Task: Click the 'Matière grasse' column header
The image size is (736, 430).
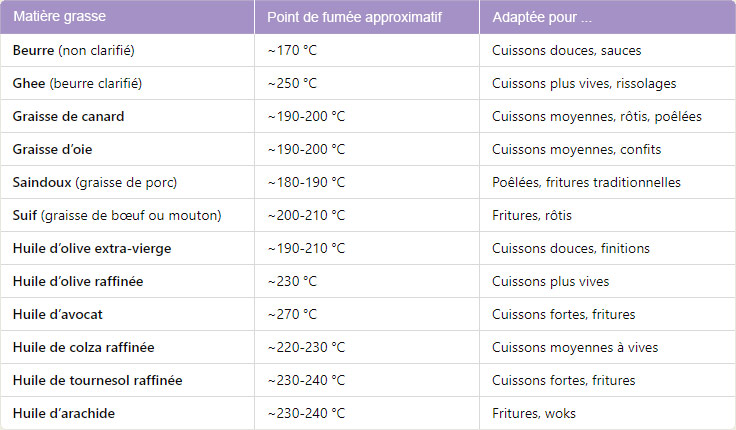Action: pyautogui.click(x=59, y=17)
